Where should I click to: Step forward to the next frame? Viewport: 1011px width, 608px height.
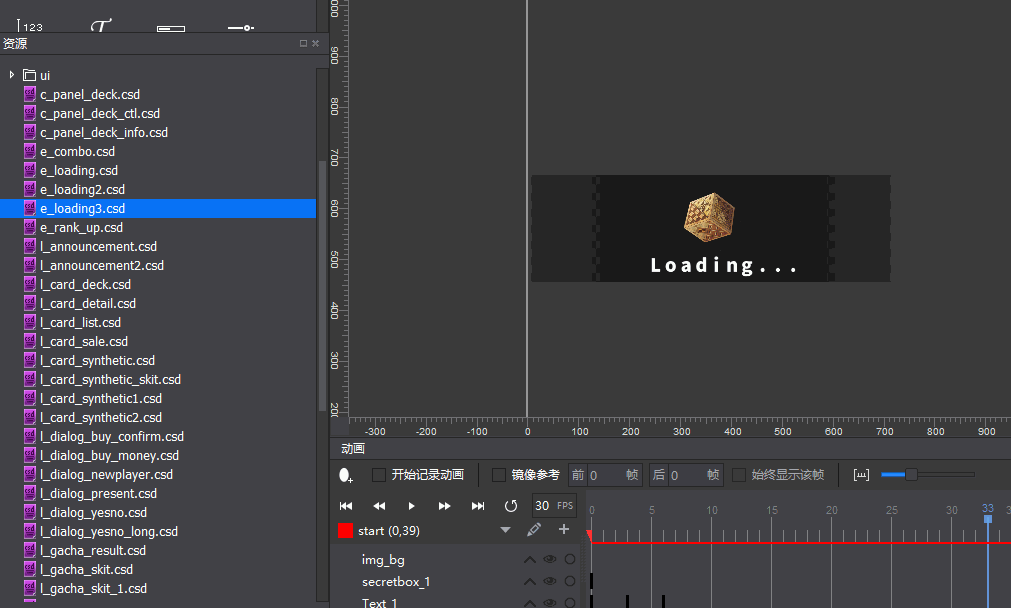pyautogui.click(x=444, y=506)
